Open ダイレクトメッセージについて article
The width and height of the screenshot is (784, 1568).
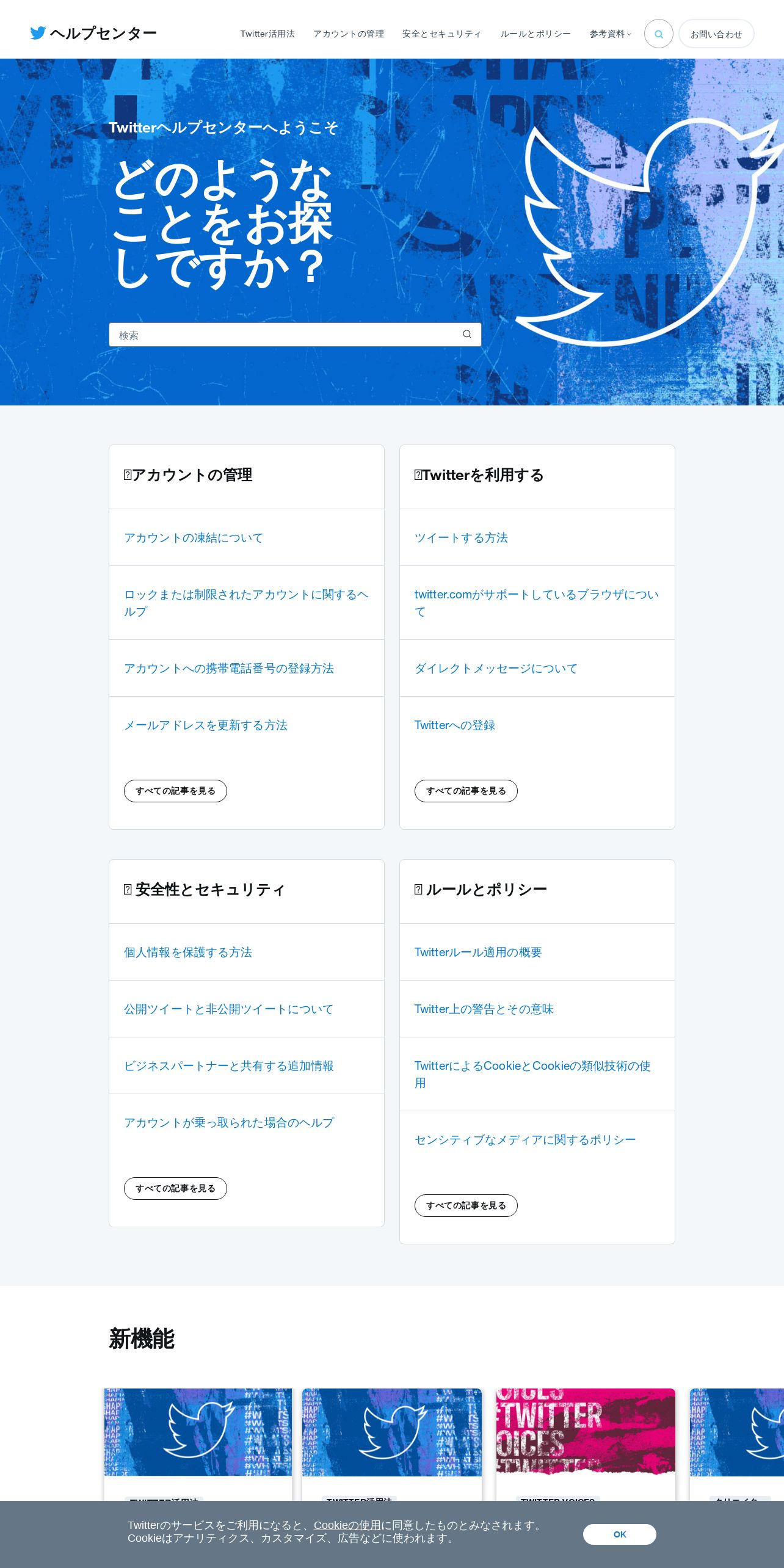coord(496,668)
